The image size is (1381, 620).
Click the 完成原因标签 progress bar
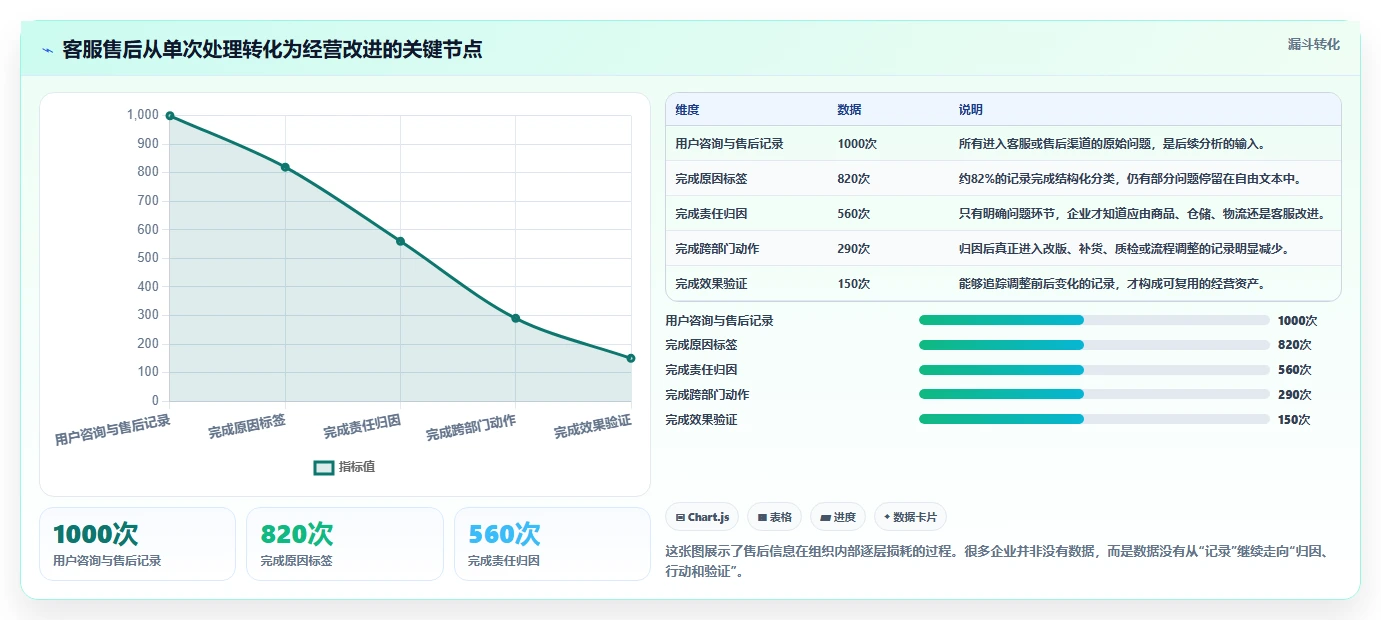[x=1094, y=345]
